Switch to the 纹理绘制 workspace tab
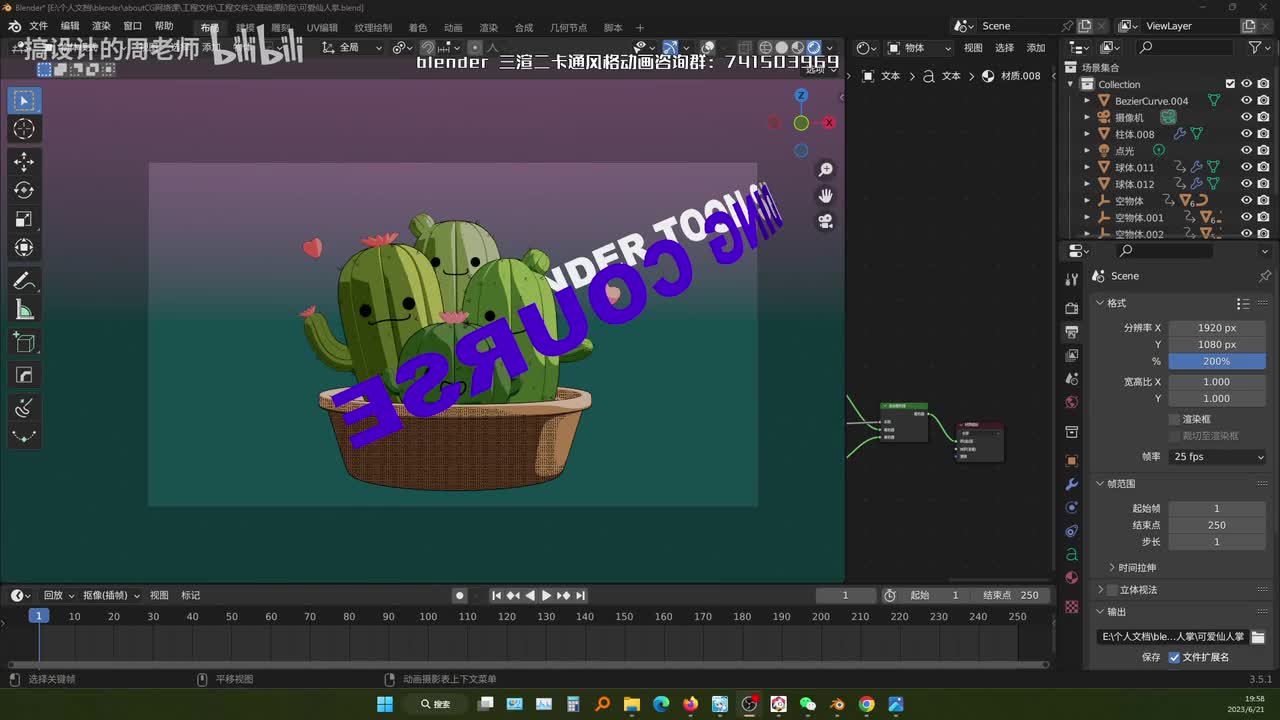 (x=373, y=28)
